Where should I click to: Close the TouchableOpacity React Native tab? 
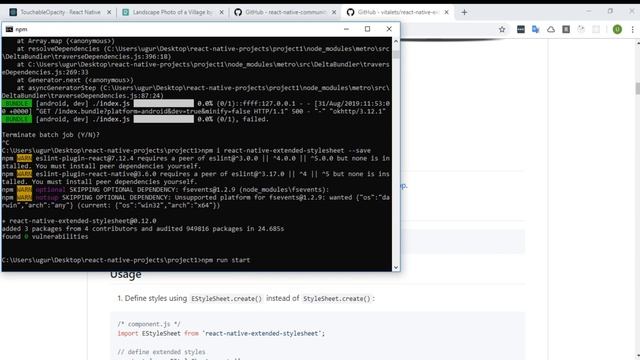[109, 12]
